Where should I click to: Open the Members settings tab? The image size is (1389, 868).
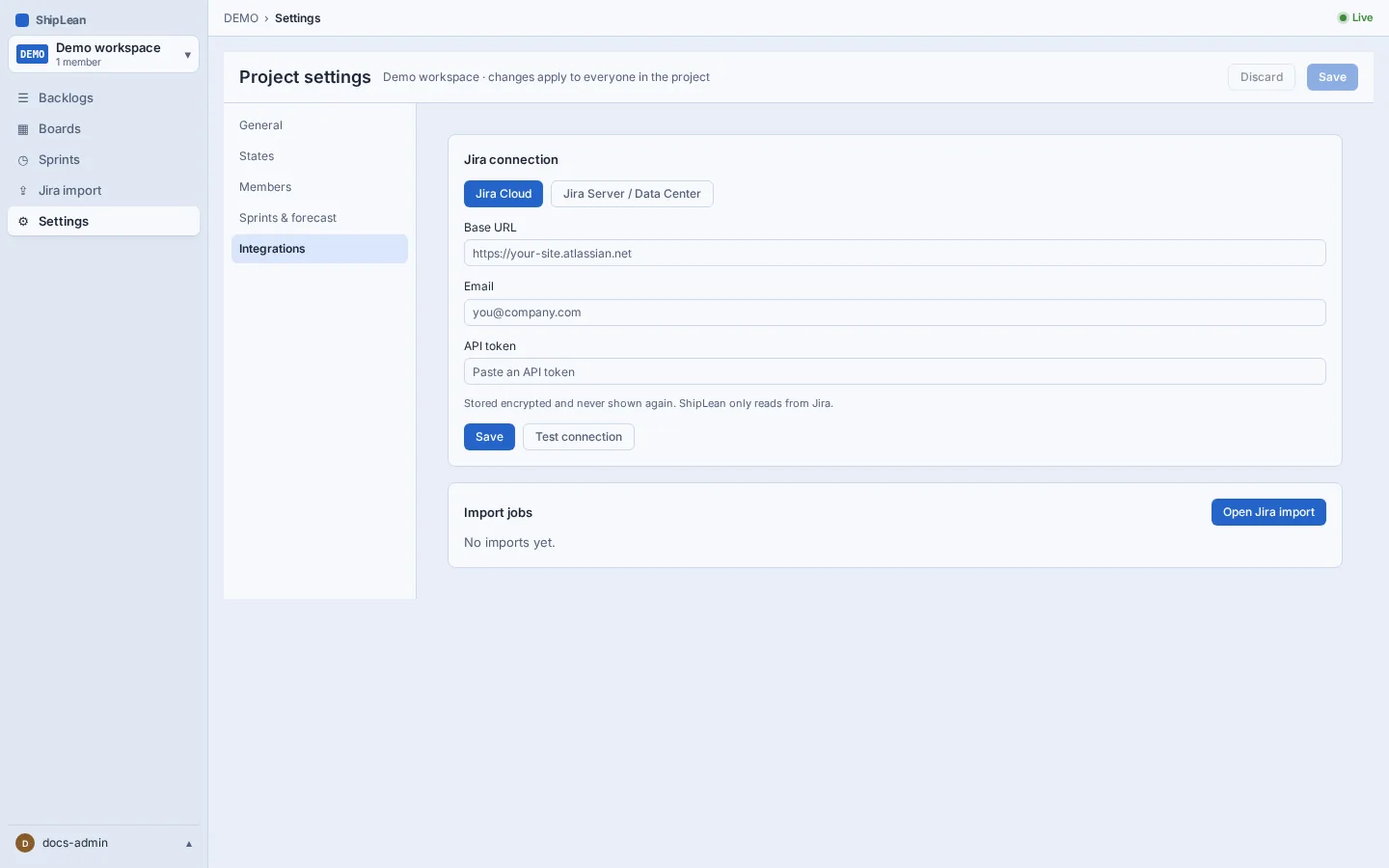point(319,187)
